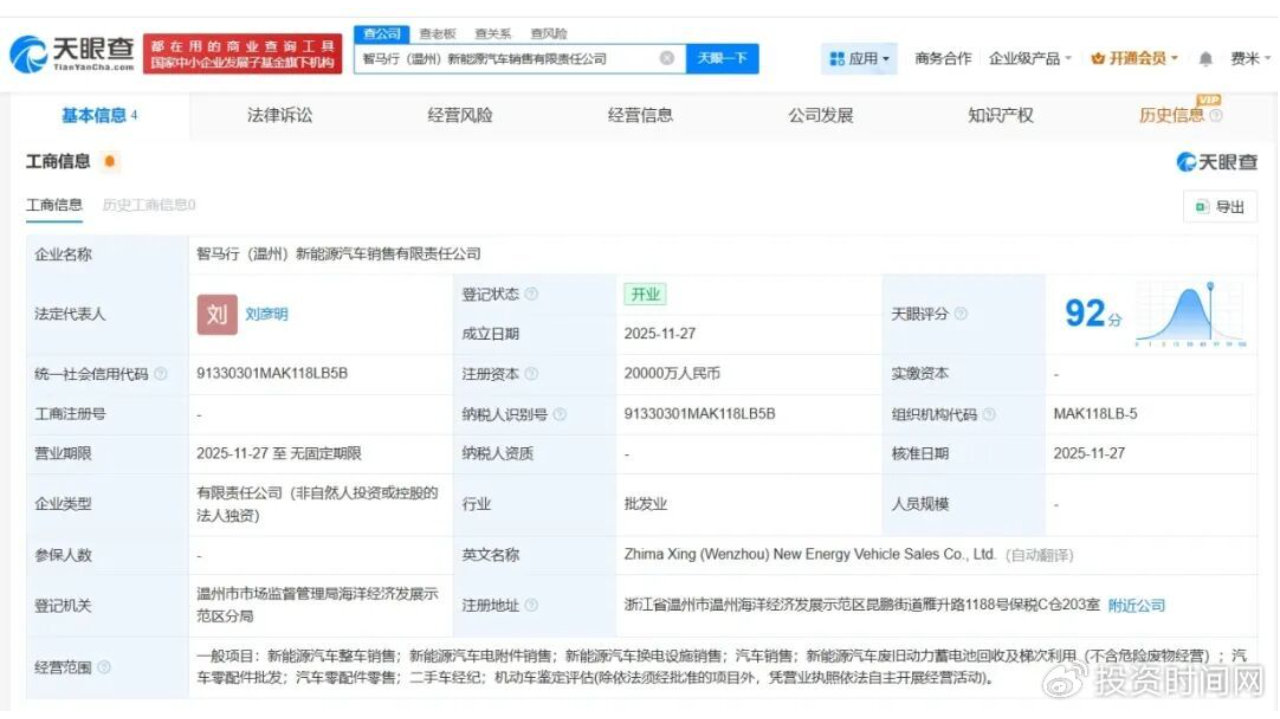Click the help icon next to 注册地址

point(531,605)
